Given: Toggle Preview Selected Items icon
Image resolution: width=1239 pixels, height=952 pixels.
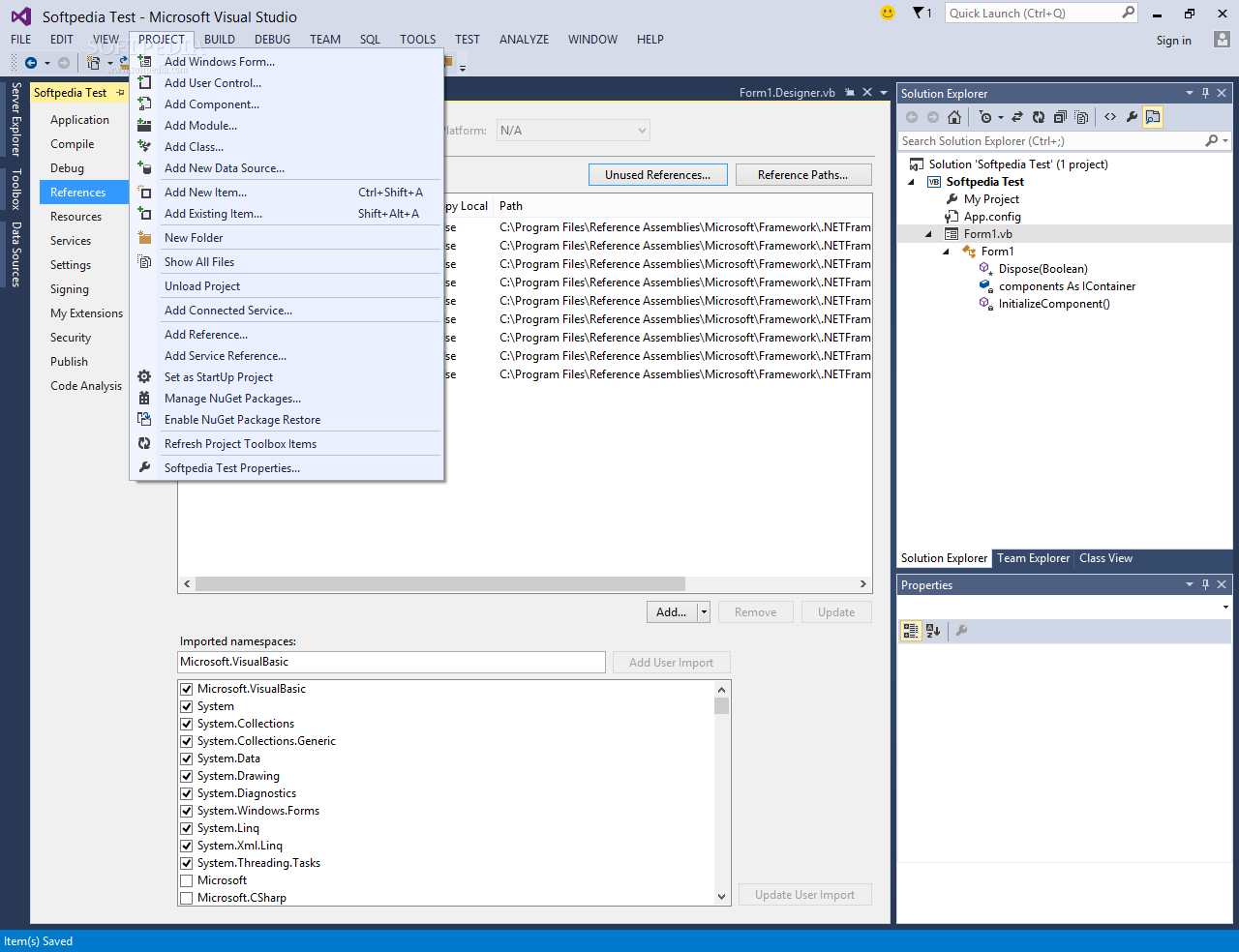Looking at the screenshot, I should pyautogui.click(x=1153, y=117).
